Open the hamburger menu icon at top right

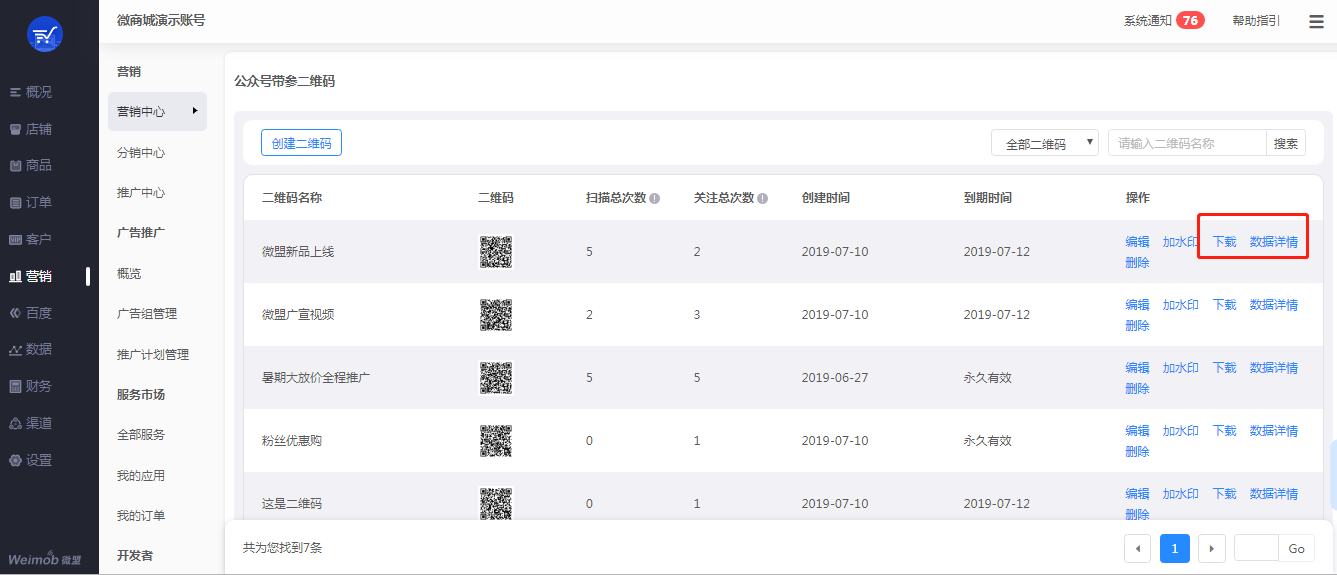[1316, 21]
